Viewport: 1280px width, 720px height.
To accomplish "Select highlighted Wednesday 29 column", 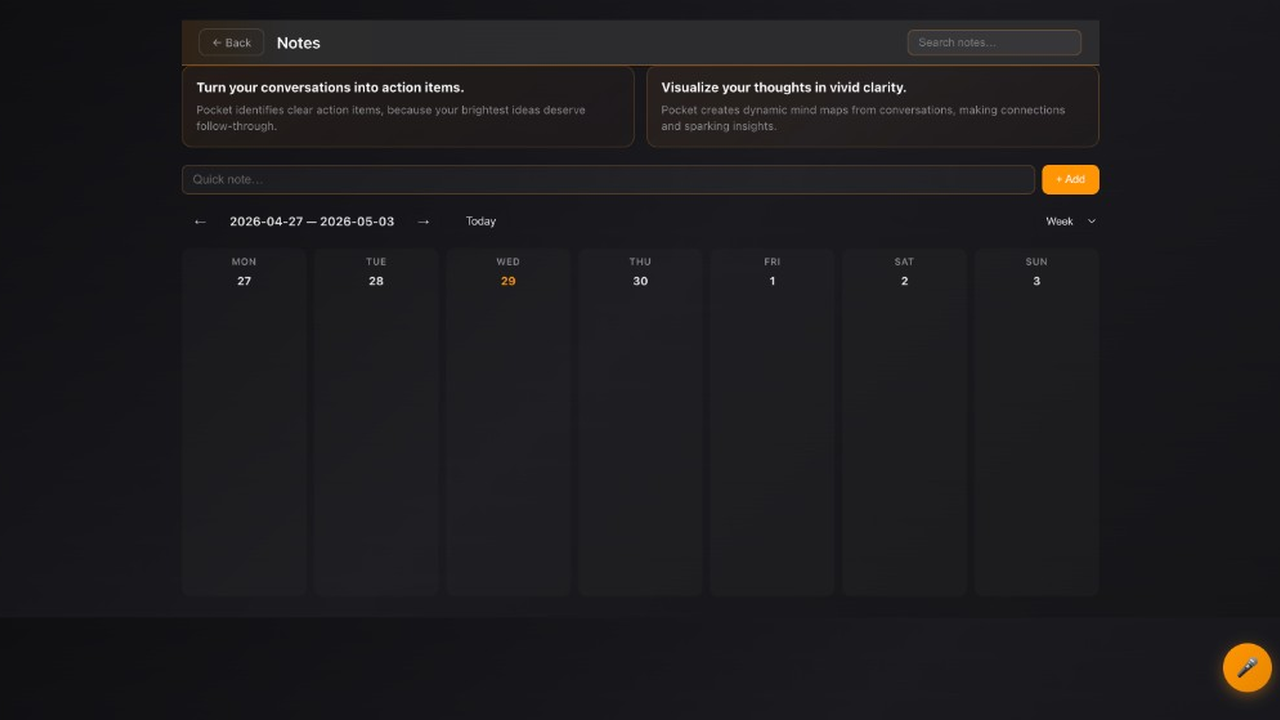I will (x=508, y=422).
